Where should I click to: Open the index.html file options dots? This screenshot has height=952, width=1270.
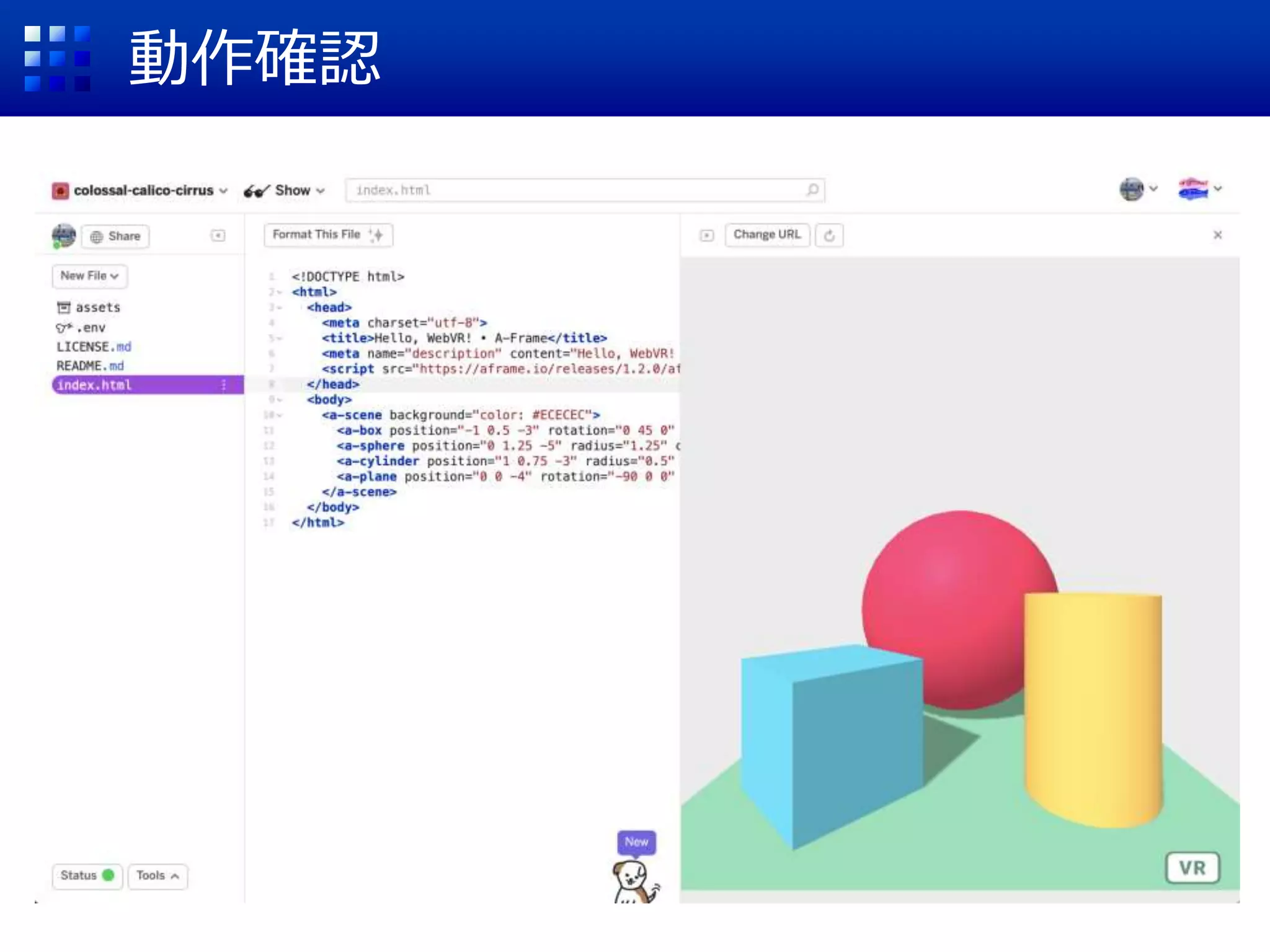click(x=224, y=385)
